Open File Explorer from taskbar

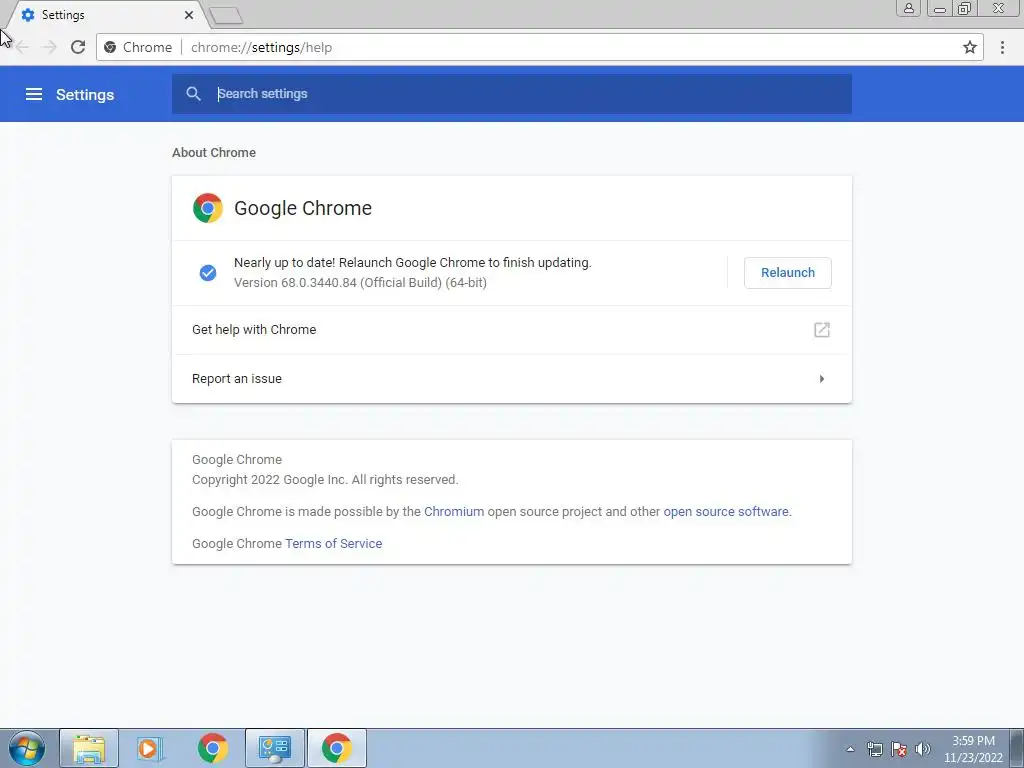[89, 748]
